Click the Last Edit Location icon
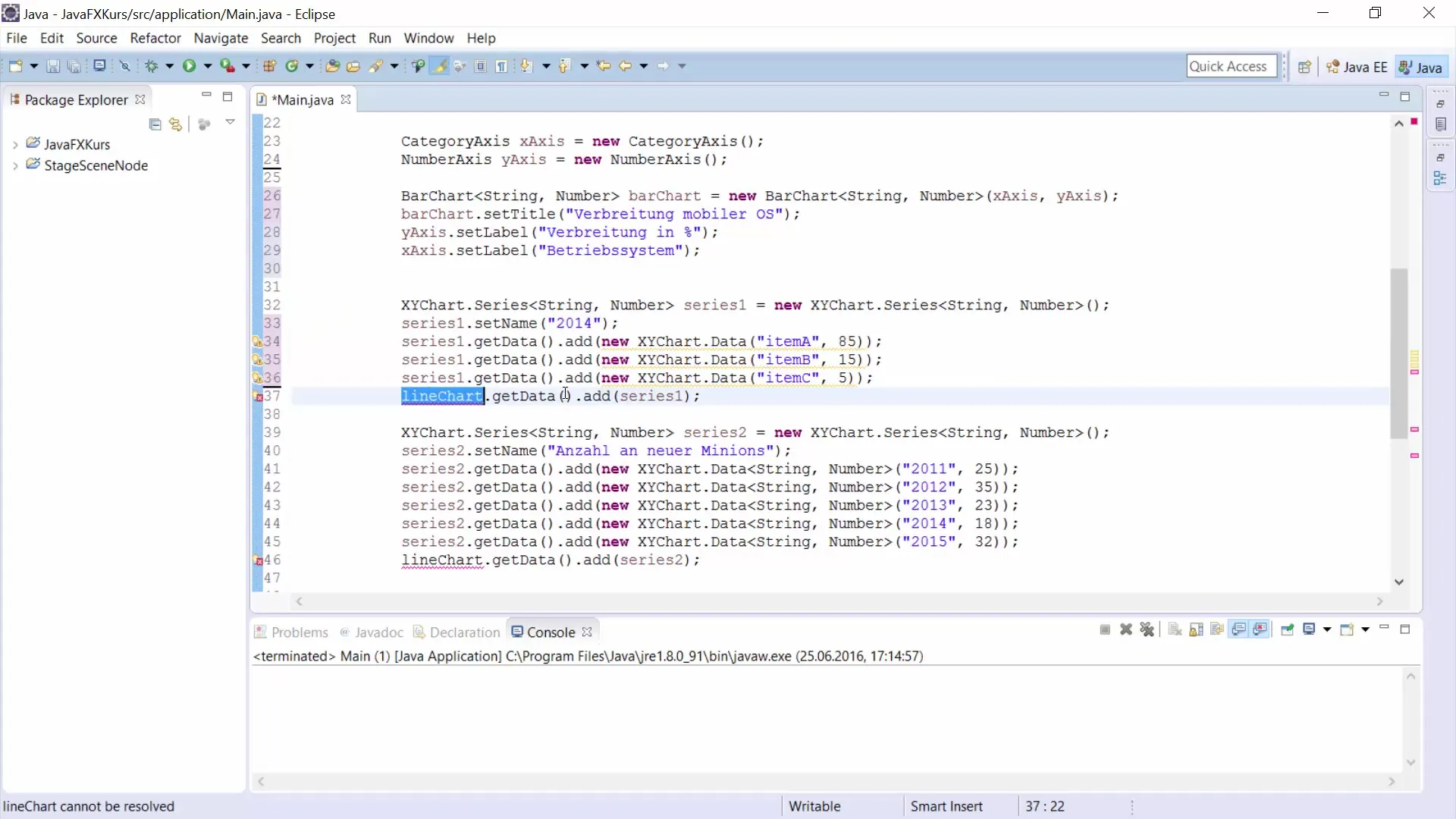Image resolution: width=1456 pixels, height=819 pixels. coord(604,66)
